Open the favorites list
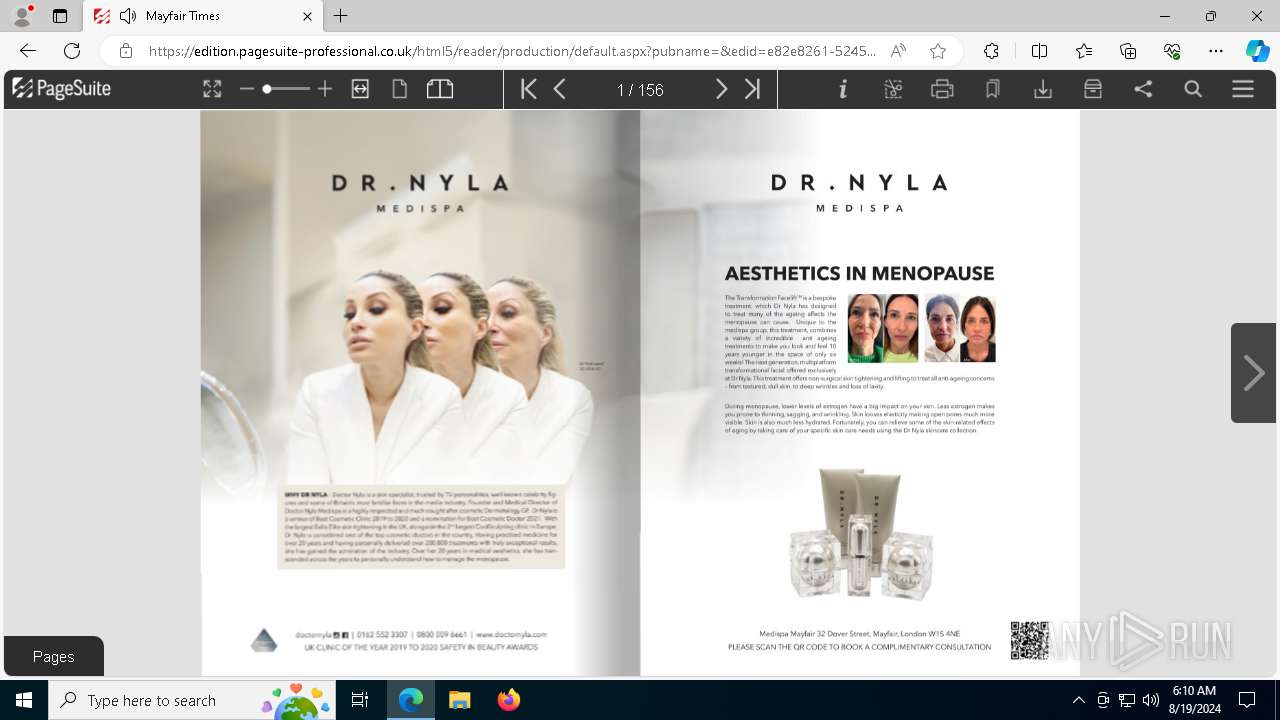 coord(1084,51)
